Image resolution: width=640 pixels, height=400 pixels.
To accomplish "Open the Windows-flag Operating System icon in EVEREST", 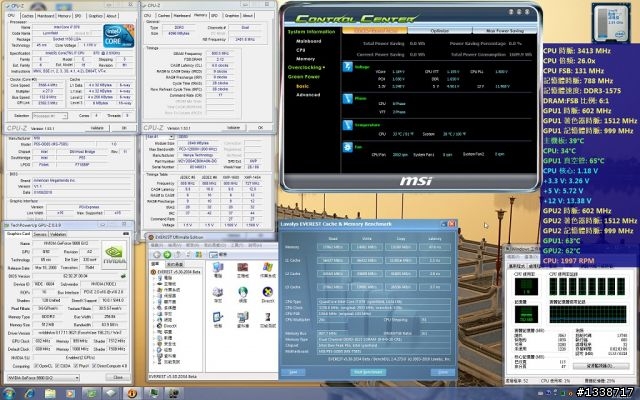I will pyautogui.click(x=268, y=268).
